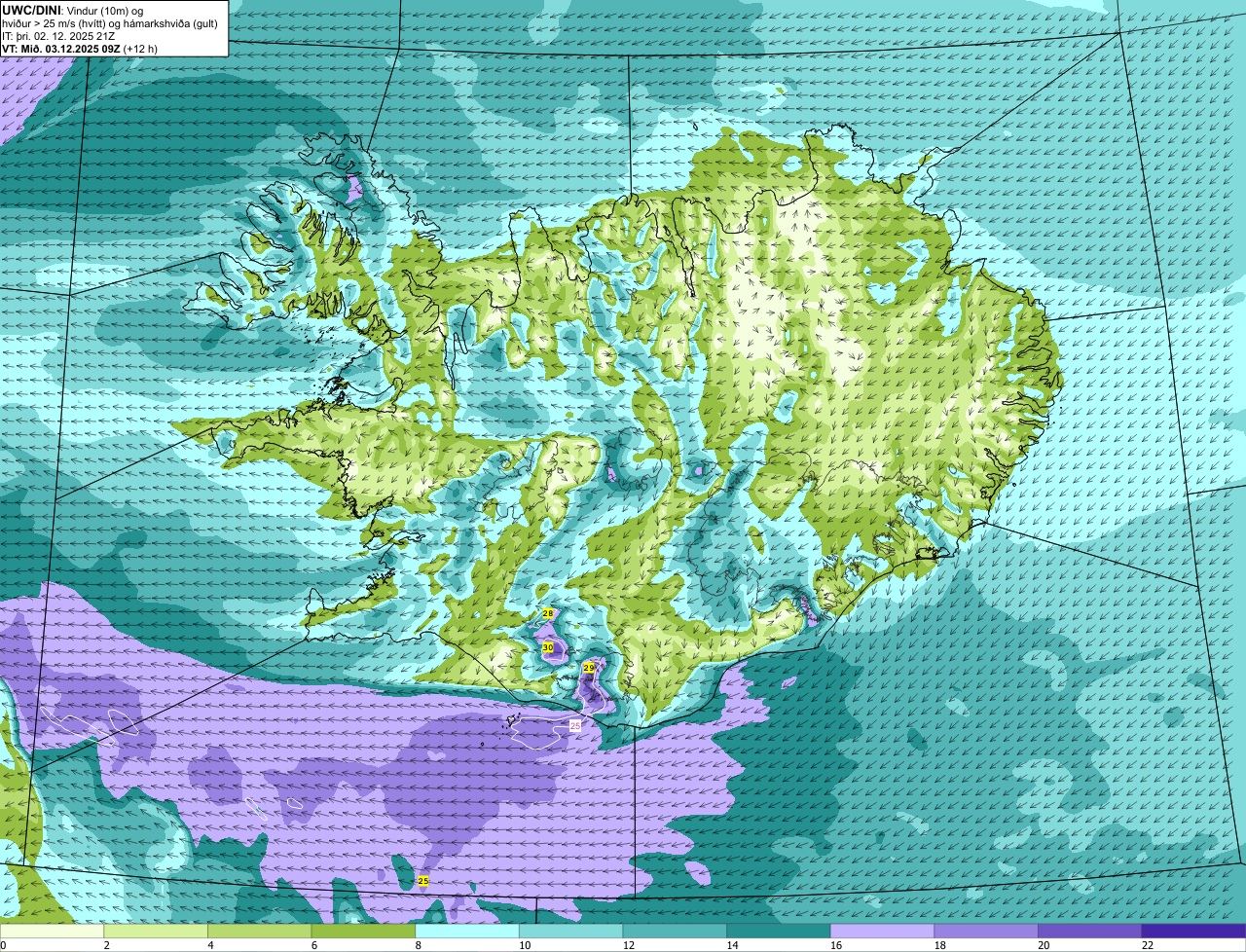This screenshot has width=1246, height=952.
Task: Click the yellow gust label reading 29
Action: (588, 668)
